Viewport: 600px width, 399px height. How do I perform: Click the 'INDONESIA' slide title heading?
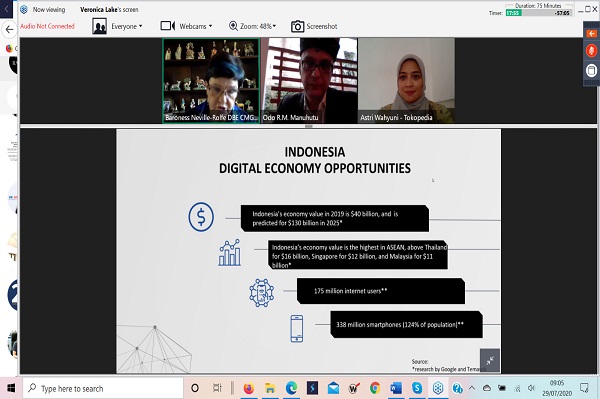coord(315,152)
